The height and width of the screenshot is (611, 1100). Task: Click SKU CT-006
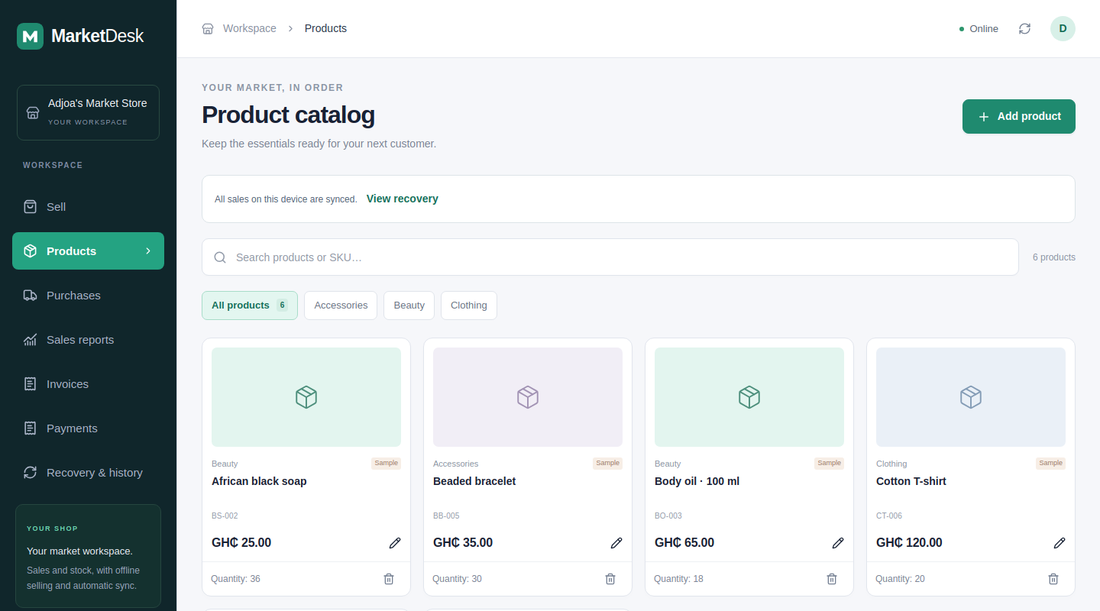click(889, 516)
